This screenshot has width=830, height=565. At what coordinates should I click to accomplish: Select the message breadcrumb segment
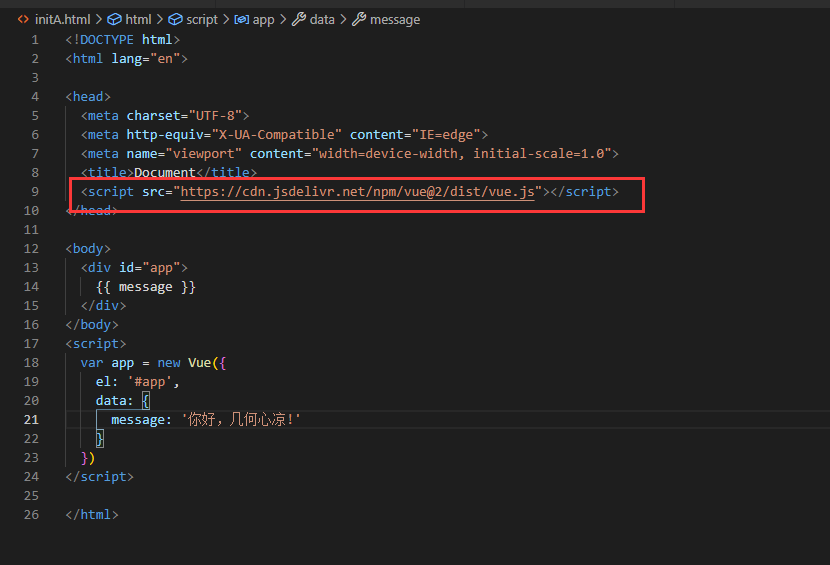tap(395, 20)
